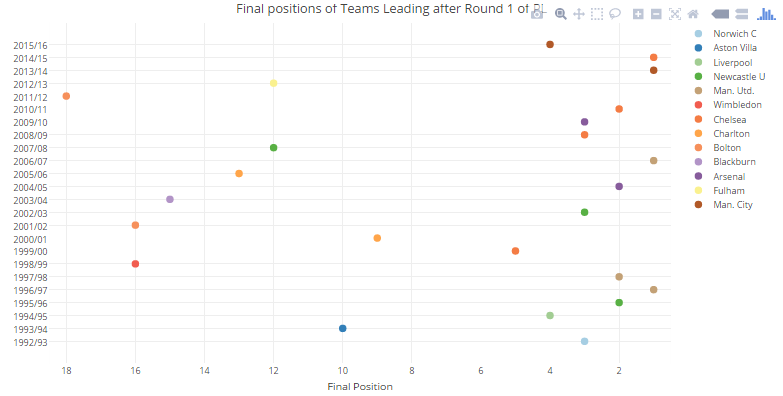Click the Norwich C legend label
Viewport: 783px width, 396px height.
735,33
